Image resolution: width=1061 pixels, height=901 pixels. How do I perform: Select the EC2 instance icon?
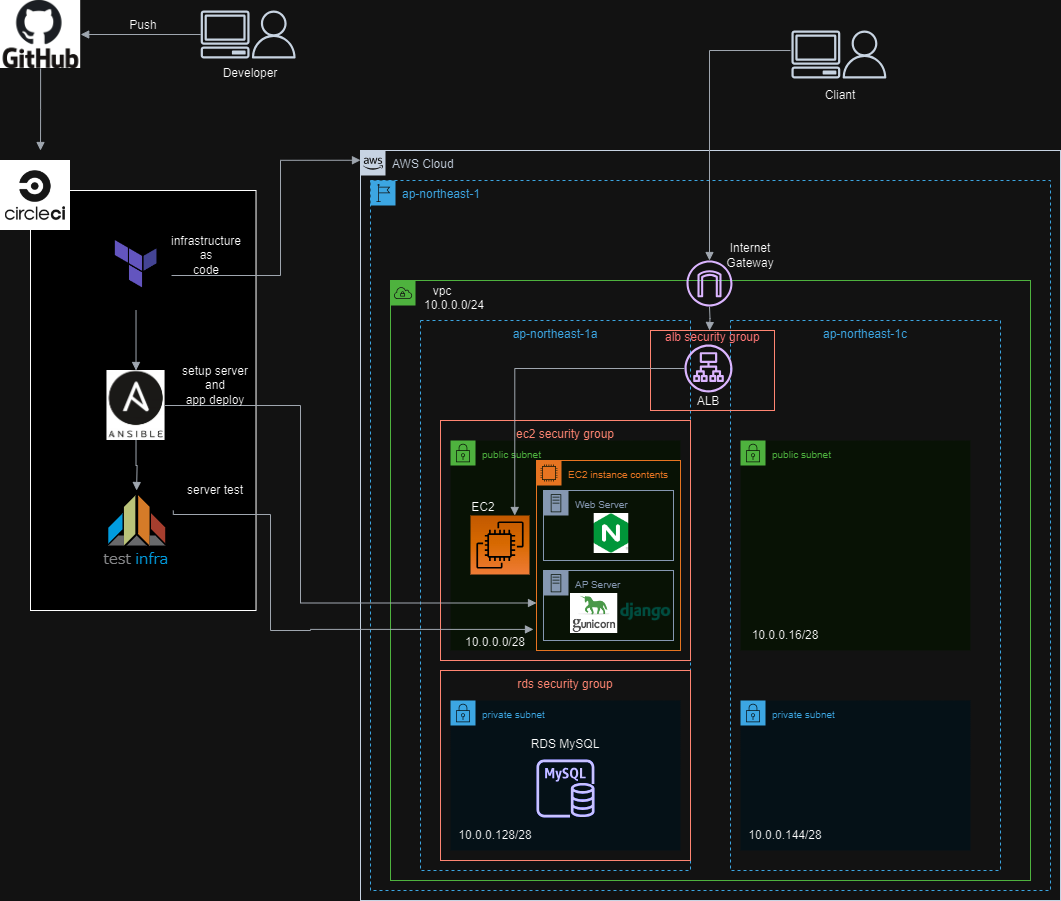point(500,544)
